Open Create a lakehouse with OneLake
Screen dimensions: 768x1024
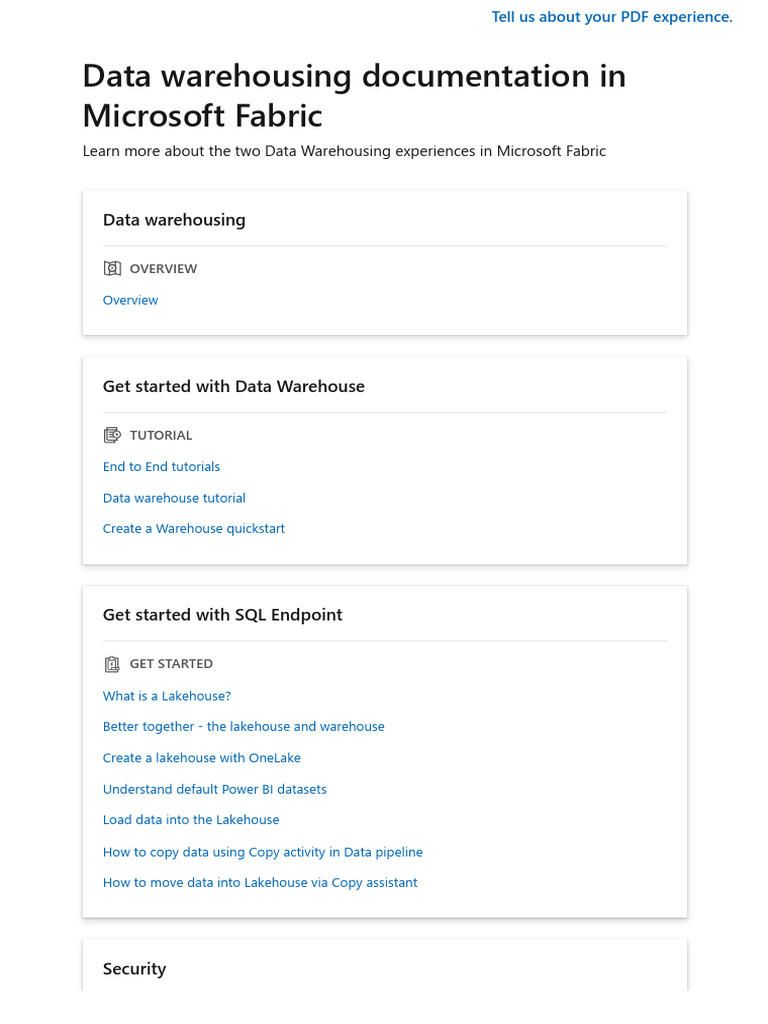201,758
